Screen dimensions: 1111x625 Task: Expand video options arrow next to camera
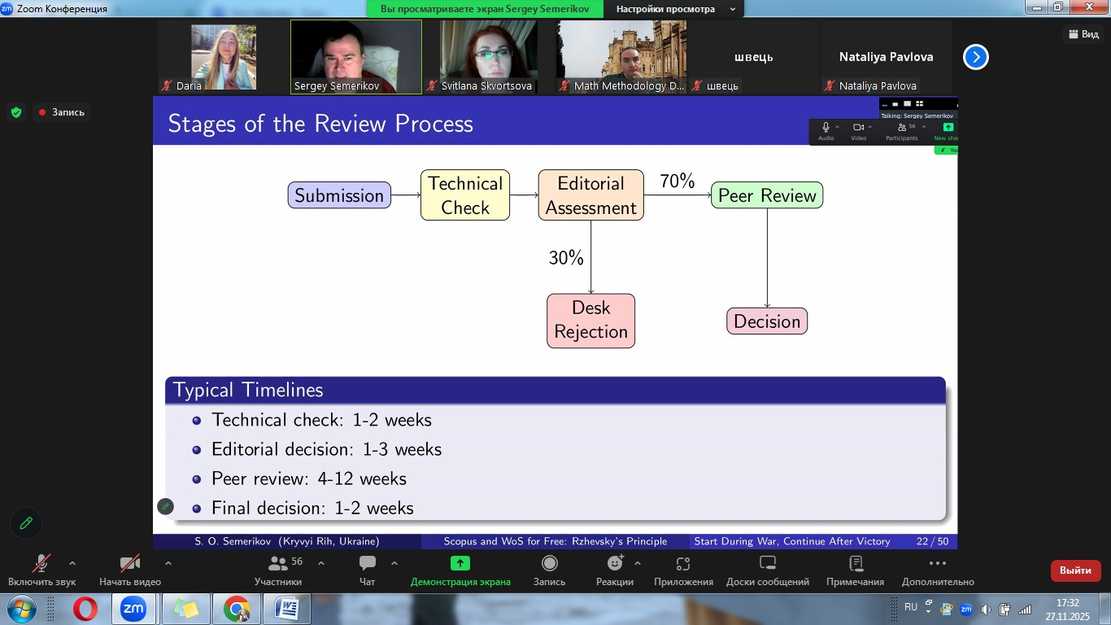(168, 563)
